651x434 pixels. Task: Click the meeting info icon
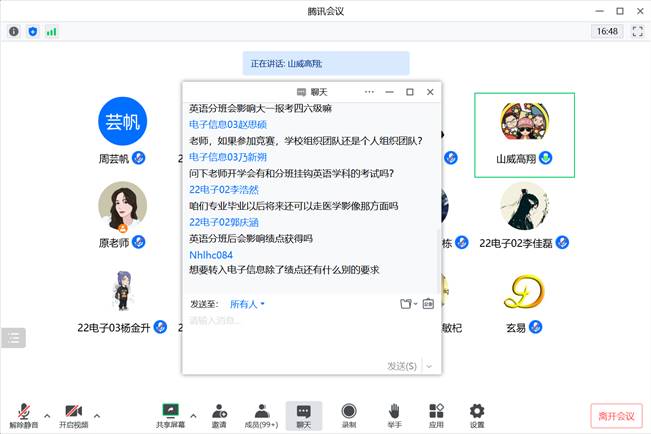pos(14,31)
